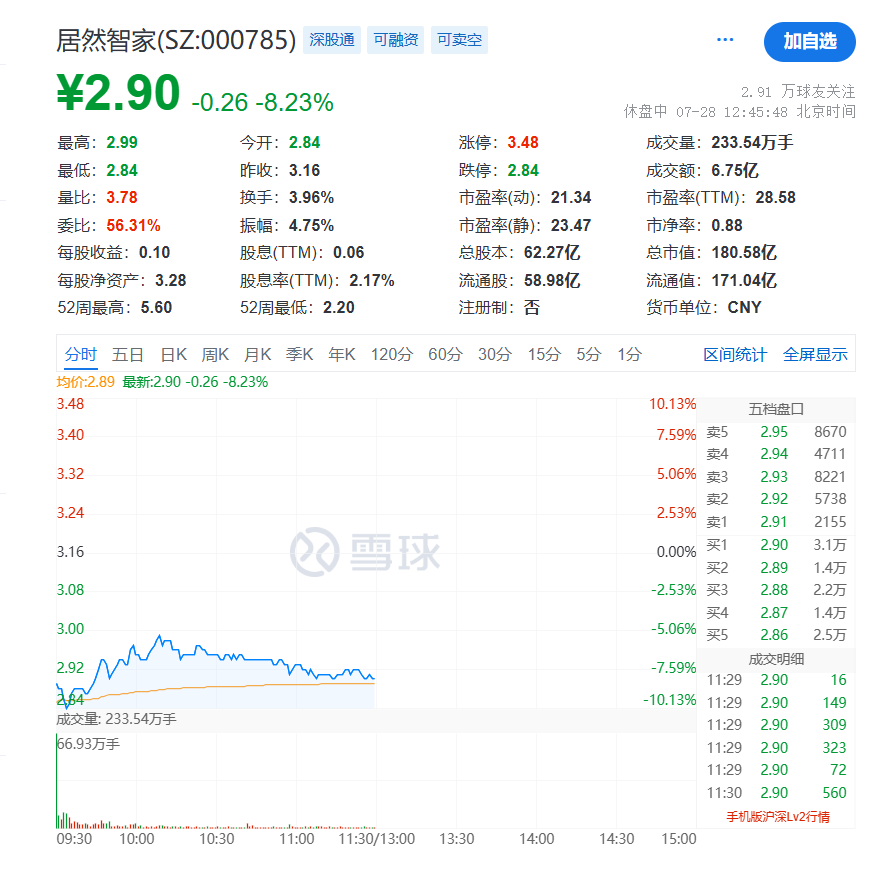Select the 买2 row at 2.89
This screenshot has width=869, height=877.
click(x=776, y=568)
